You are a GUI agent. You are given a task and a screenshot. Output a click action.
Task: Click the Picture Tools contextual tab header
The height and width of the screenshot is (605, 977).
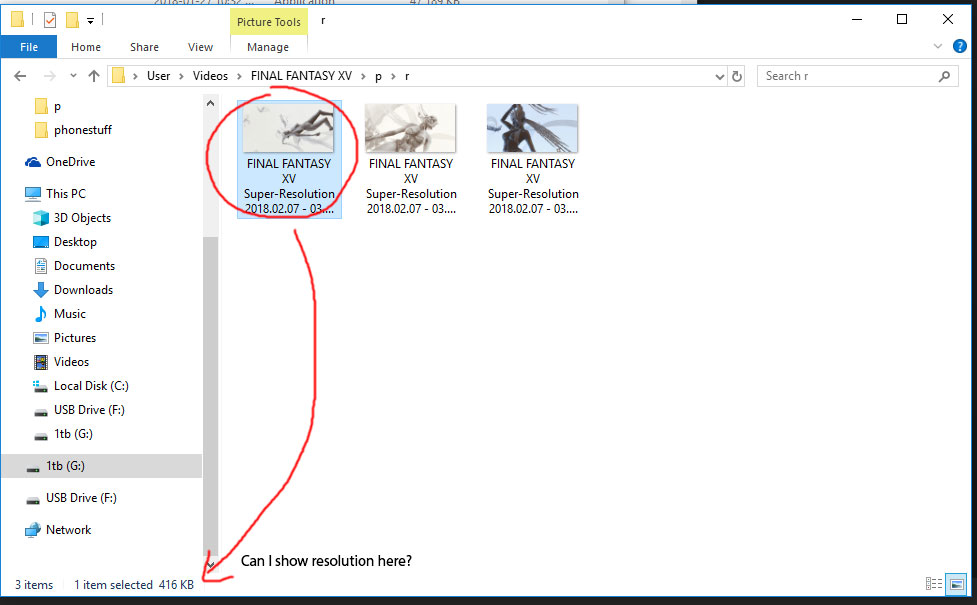(269, 22)
